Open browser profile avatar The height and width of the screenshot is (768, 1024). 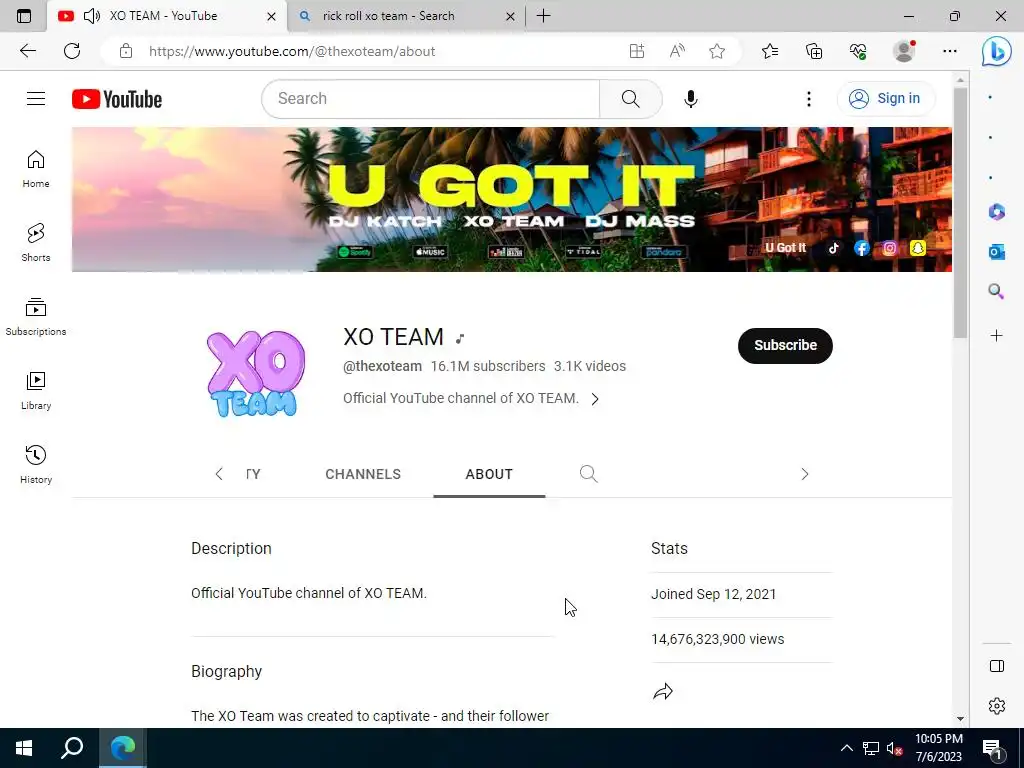pyautogui.click(x=904, y=51)
